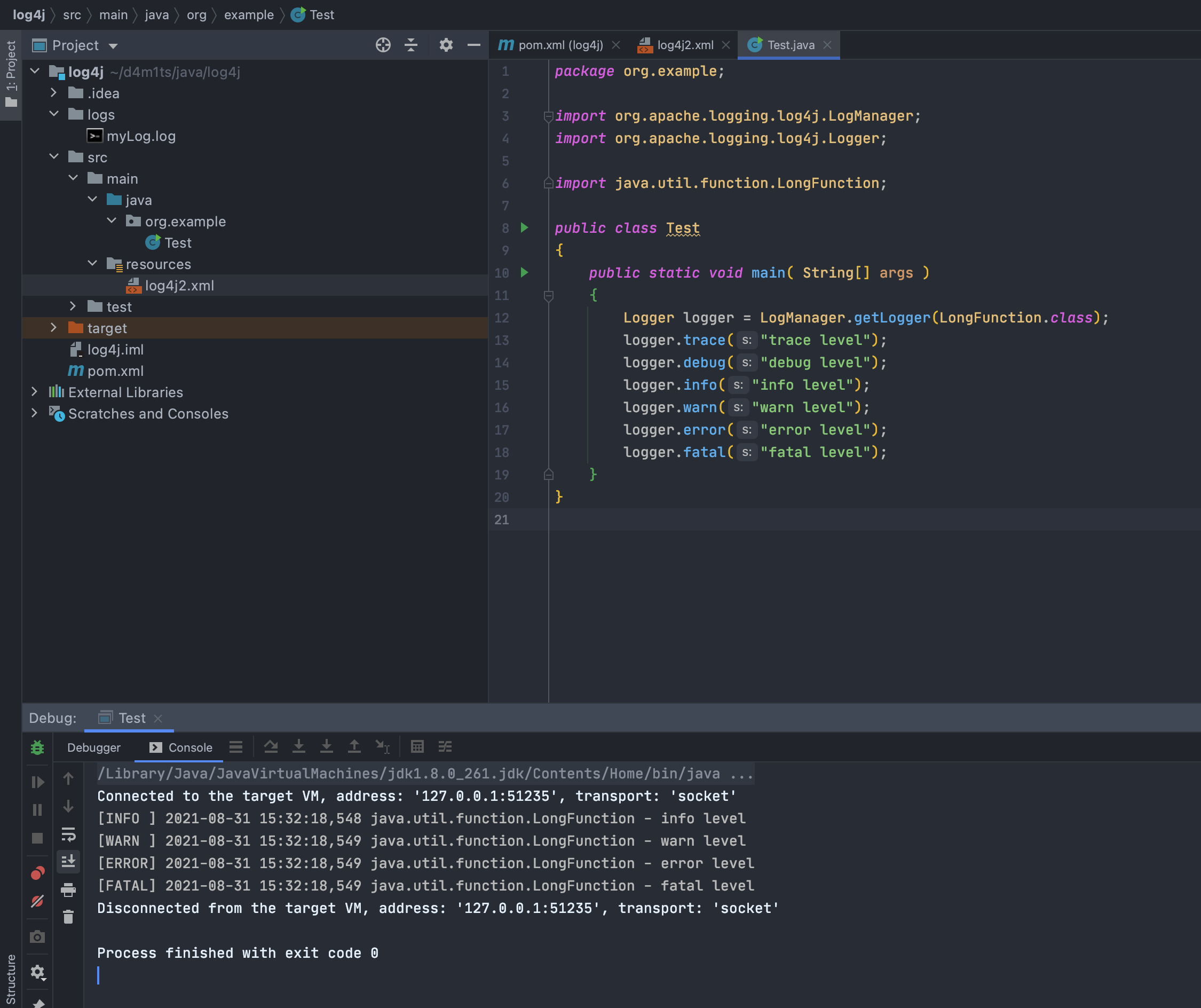Click the Rerun debug bug icon
Image resolution: width=1201 pixels, height=1008 pixels.
(37, 747)
